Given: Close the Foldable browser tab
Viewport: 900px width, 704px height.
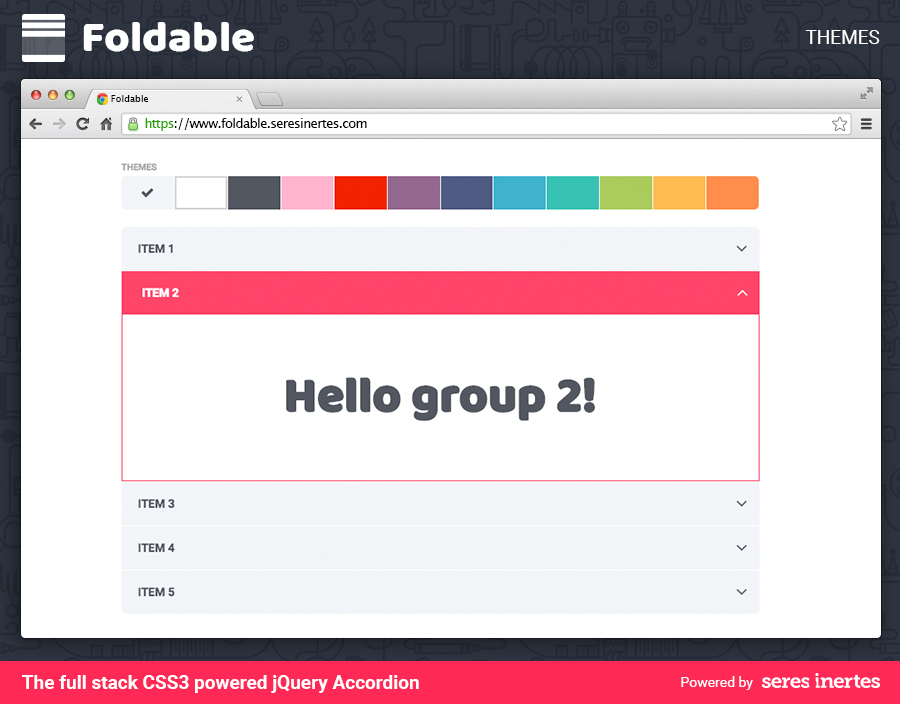Looking at the screenshot, I should pyautogui.click(x=239, y=99).
